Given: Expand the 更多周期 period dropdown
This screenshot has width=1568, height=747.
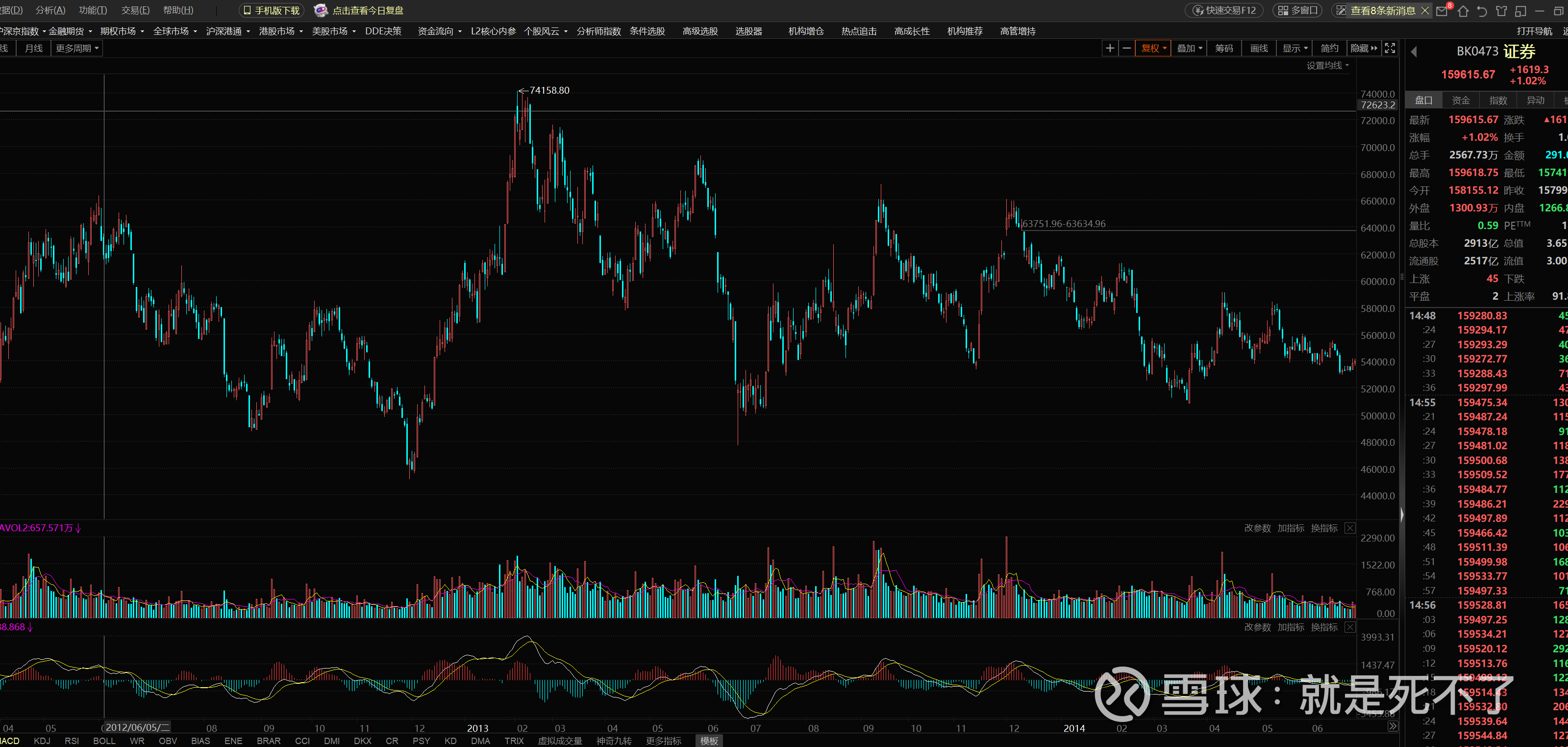Looking at the screenshot, I should [76, 48].
